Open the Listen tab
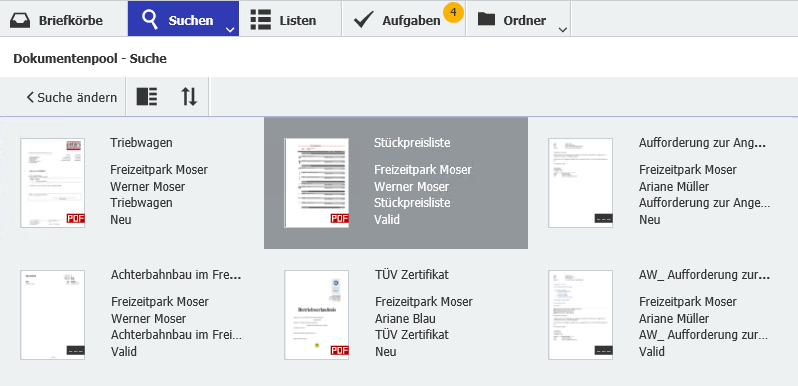The width and height of the screenshot is (798, 386). (291, 19)
